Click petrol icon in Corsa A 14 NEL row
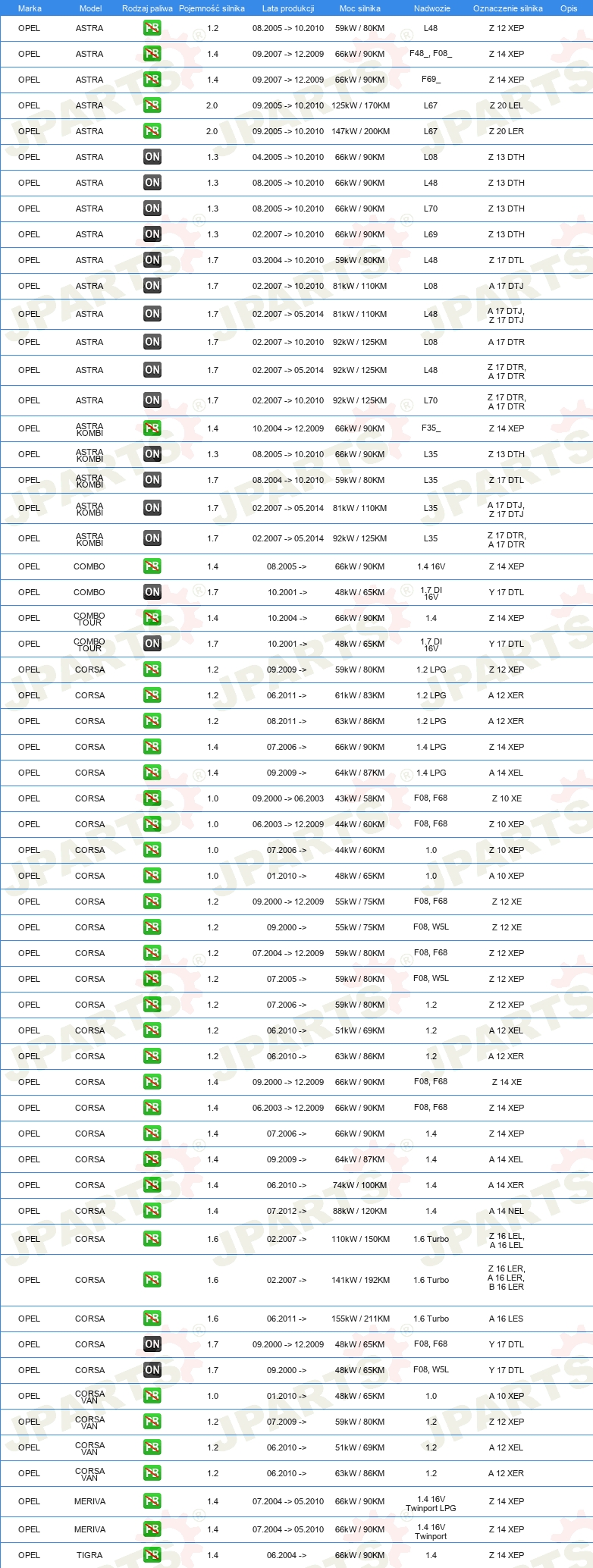 (152, 1211)
